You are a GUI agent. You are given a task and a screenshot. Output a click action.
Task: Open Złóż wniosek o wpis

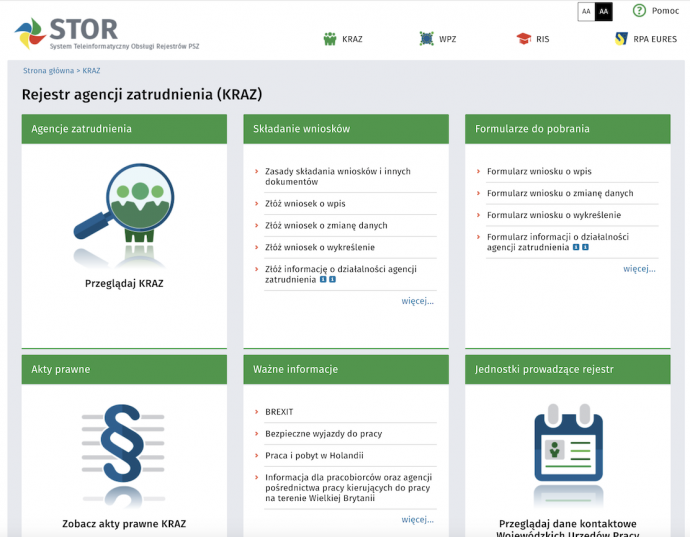(x=305, y=204)
